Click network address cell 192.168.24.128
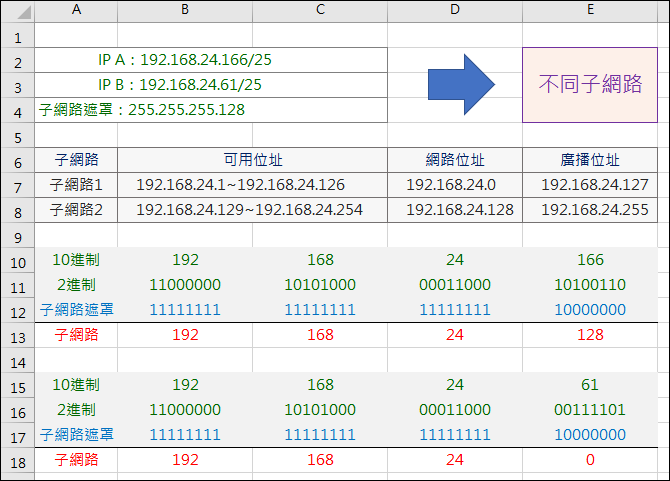 [x=455, y=210]
